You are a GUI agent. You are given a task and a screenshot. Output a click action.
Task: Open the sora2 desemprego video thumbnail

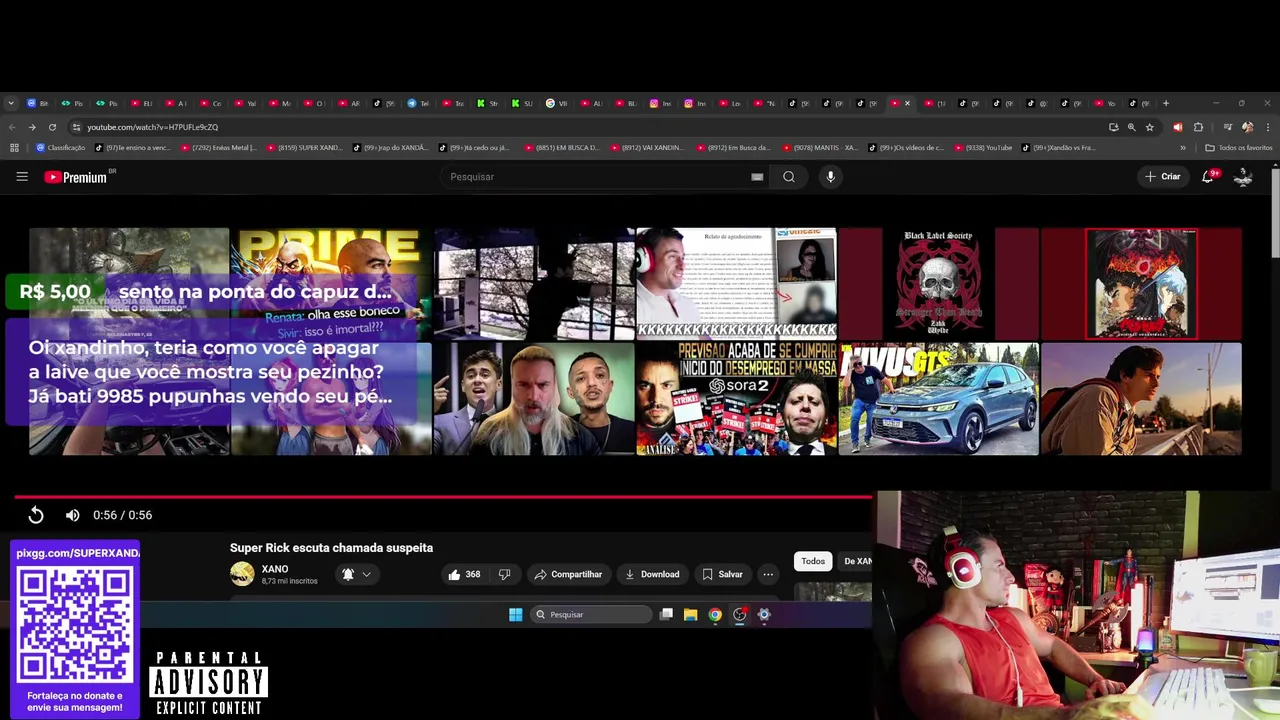point(736,399)
